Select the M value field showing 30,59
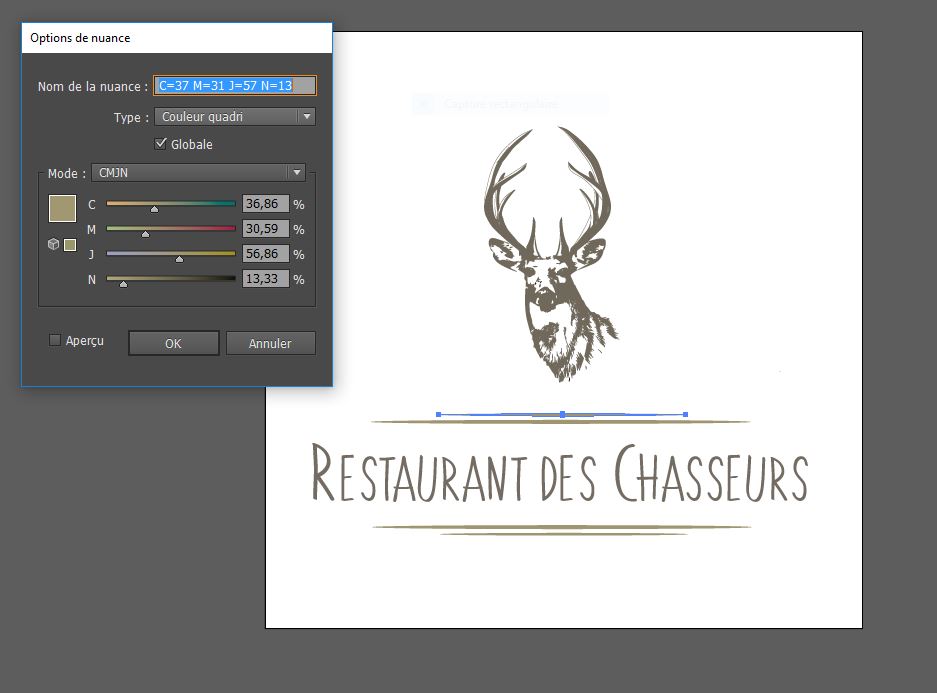Screen dimensions: 937x693 [265, 229]
